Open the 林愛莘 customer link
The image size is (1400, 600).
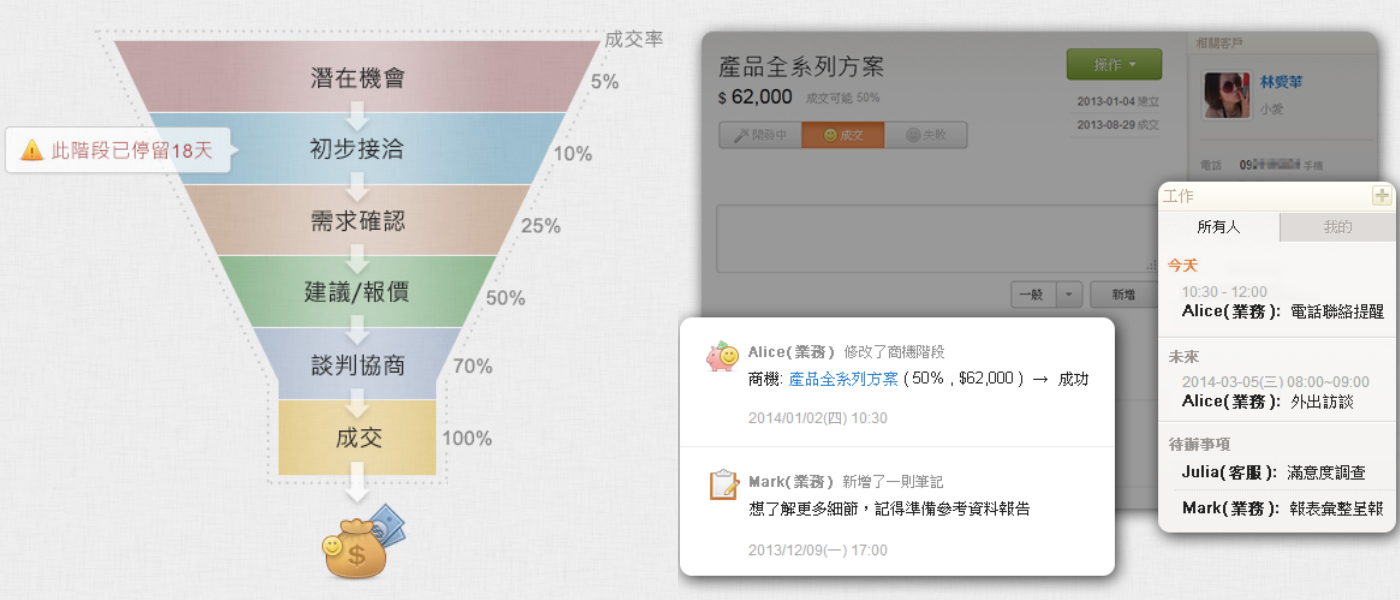1281,81
